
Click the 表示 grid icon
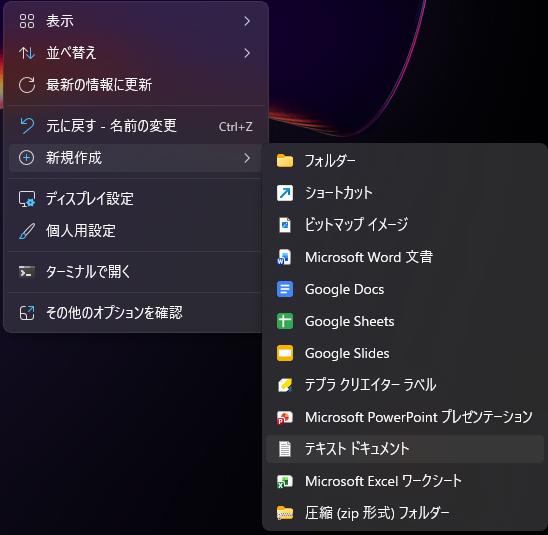(27, 21)
